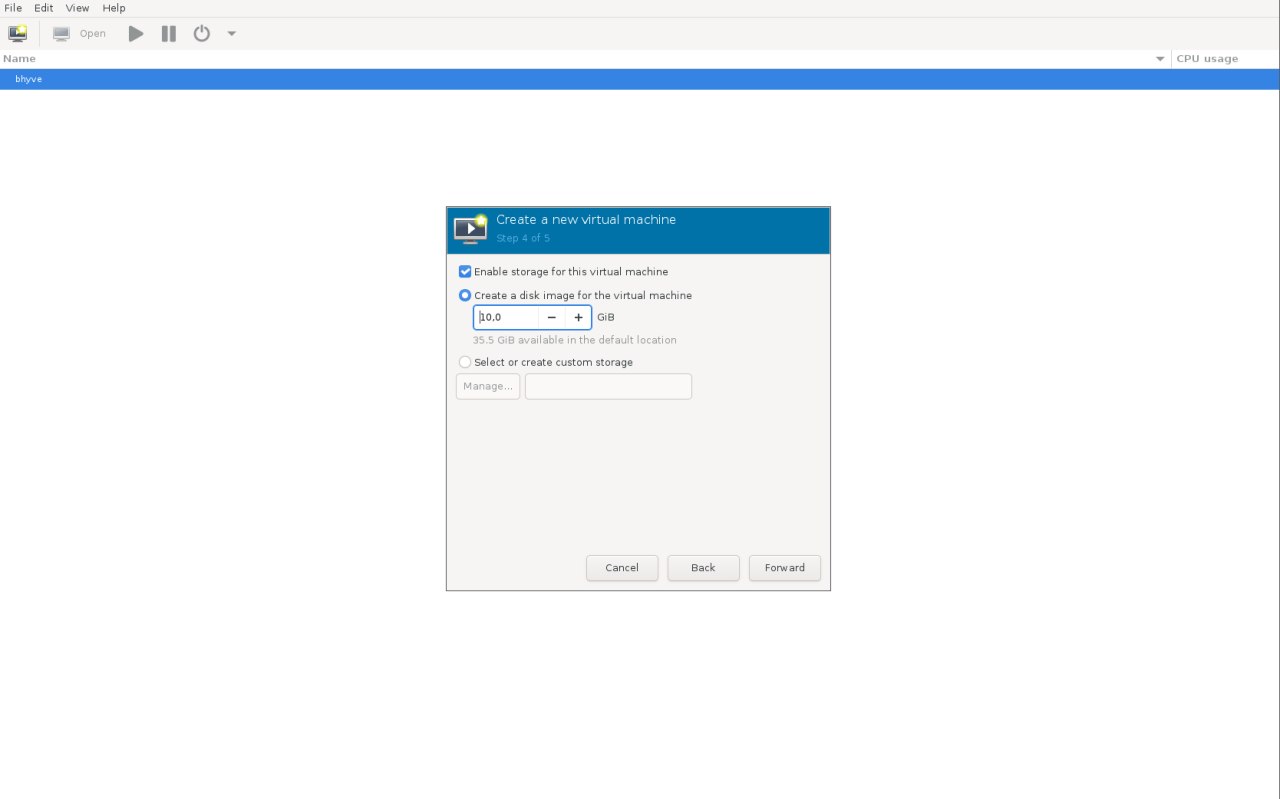The image size is (1280, 799).
Task: Click the power Shut Down icon
Action: [x=202, y=33]
